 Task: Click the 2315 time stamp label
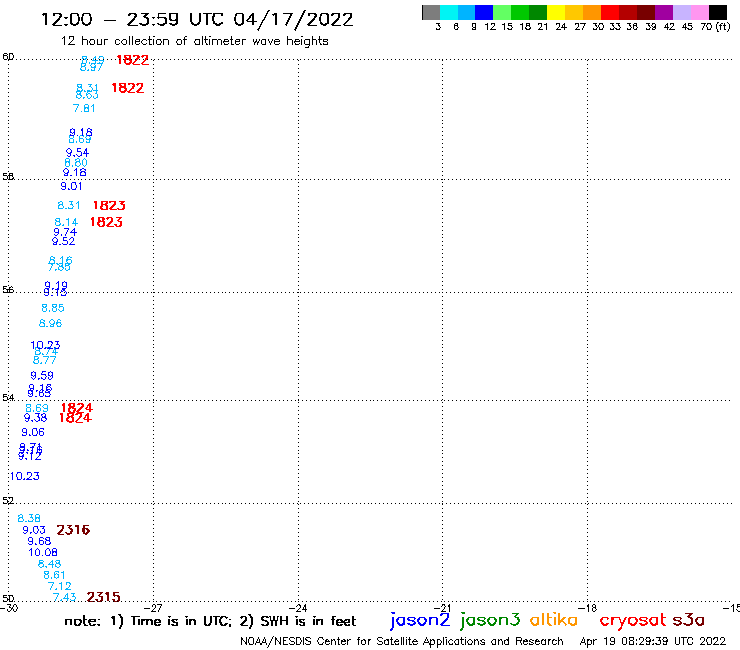tap(103, 597)
